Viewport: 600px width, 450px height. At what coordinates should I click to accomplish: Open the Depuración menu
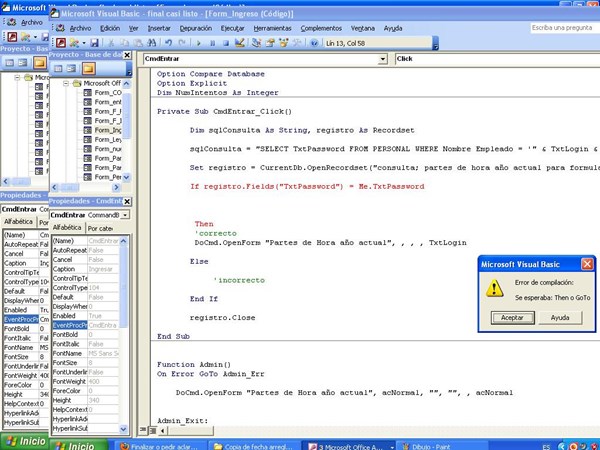pos(195,28)
